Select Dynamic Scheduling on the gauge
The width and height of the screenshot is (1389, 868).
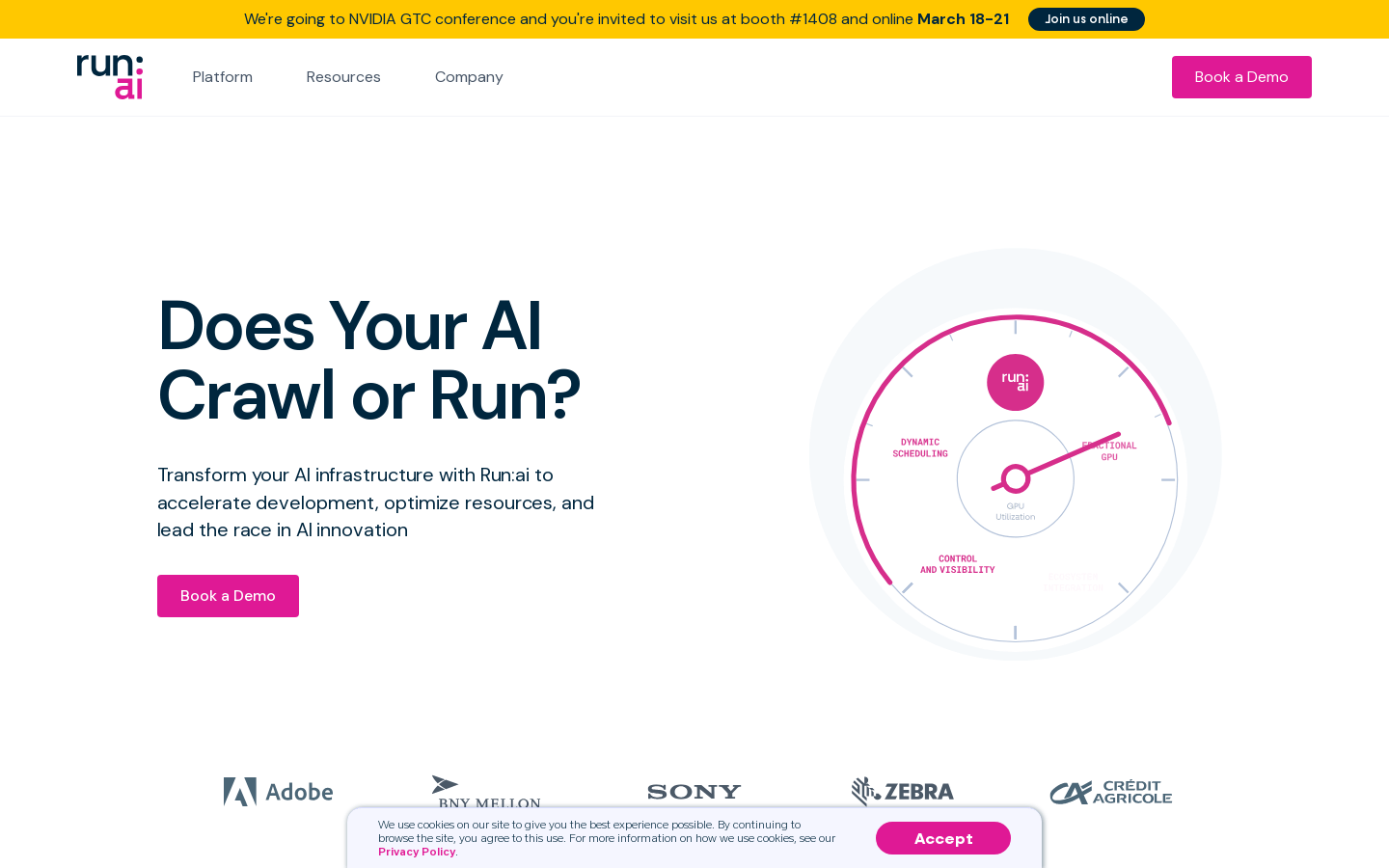[x=919, y=448]
